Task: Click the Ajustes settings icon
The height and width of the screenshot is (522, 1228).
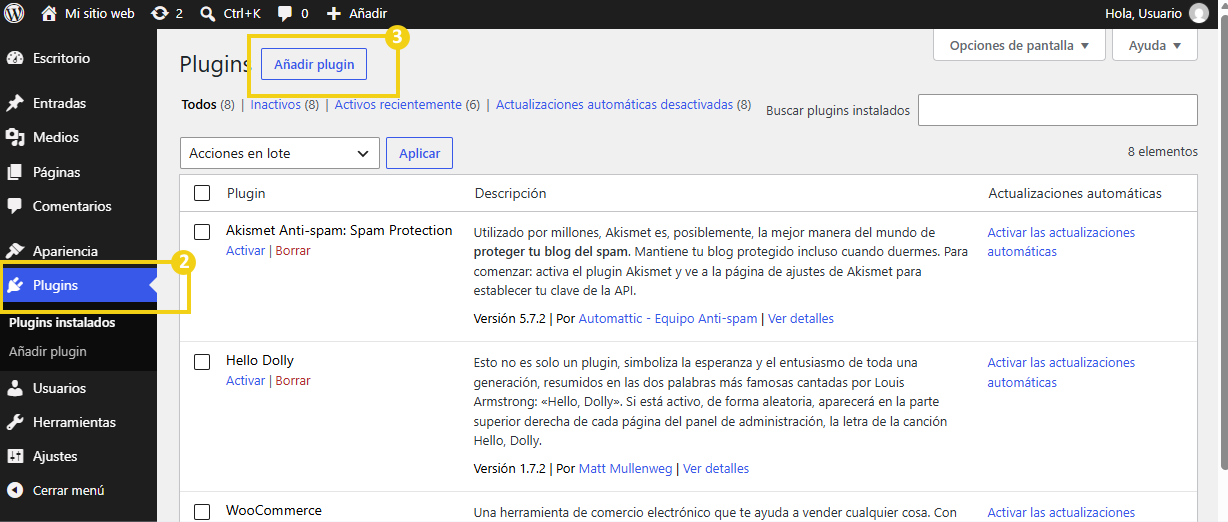Action: click(x=15, y=456)
